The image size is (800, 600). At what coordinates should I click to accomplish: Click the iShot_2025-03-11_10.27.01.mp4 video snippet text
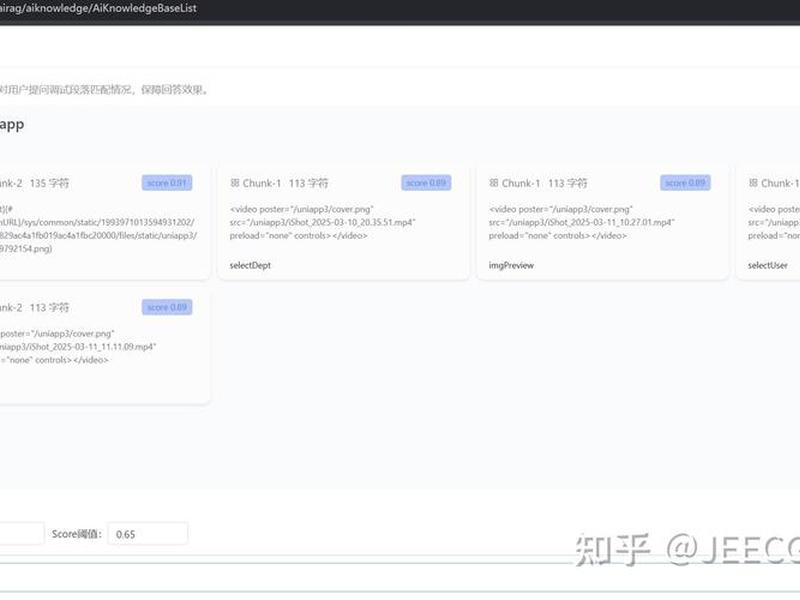(582, 222)
